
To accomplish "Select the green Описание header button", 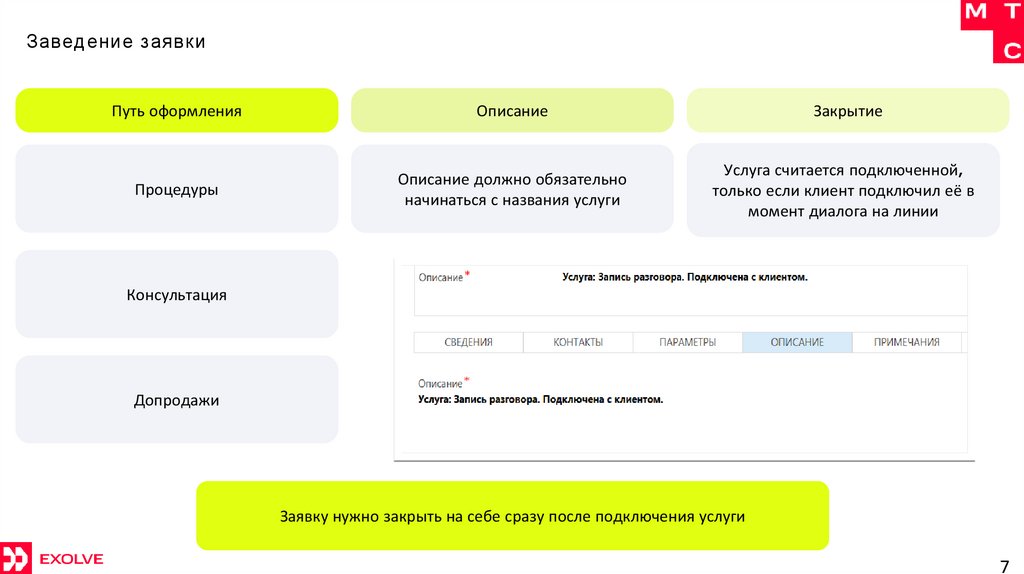I will [x=512, y=110].
